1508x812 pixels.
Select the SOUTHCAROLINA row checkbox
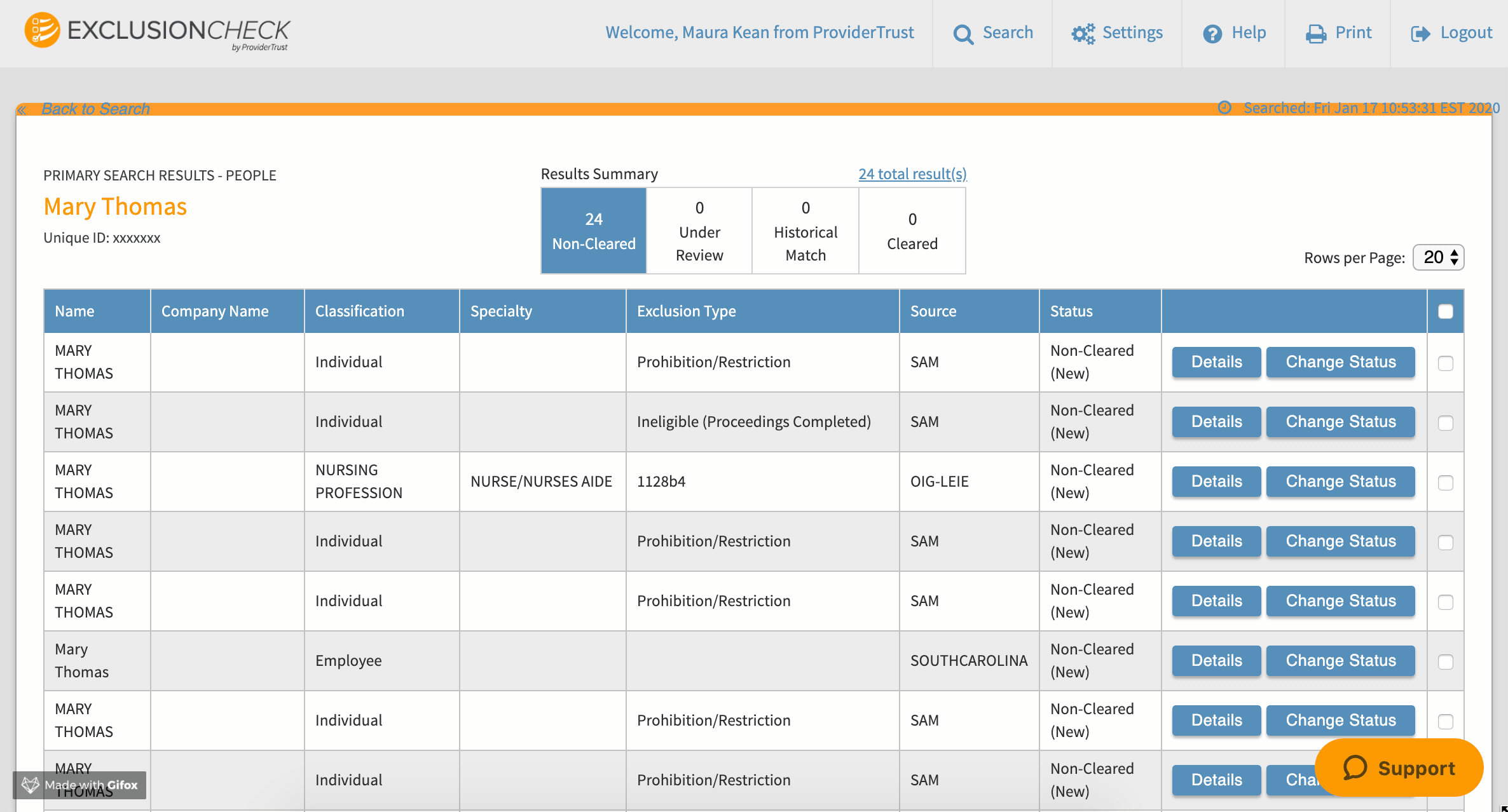pyautogui.click(x=1445, y=662)
